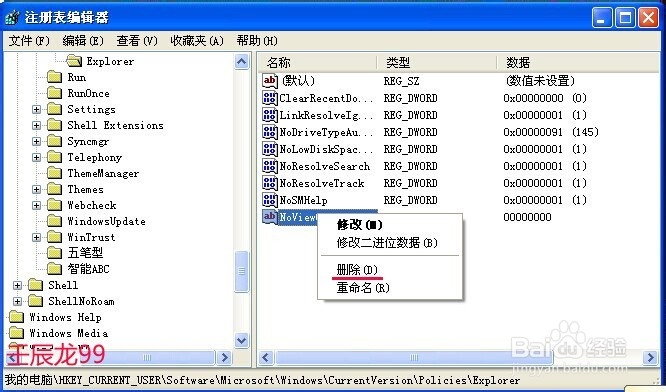Click the Themes folder icon
The height and width of the screenshot is (392, 666).
[x=54, y=189]
